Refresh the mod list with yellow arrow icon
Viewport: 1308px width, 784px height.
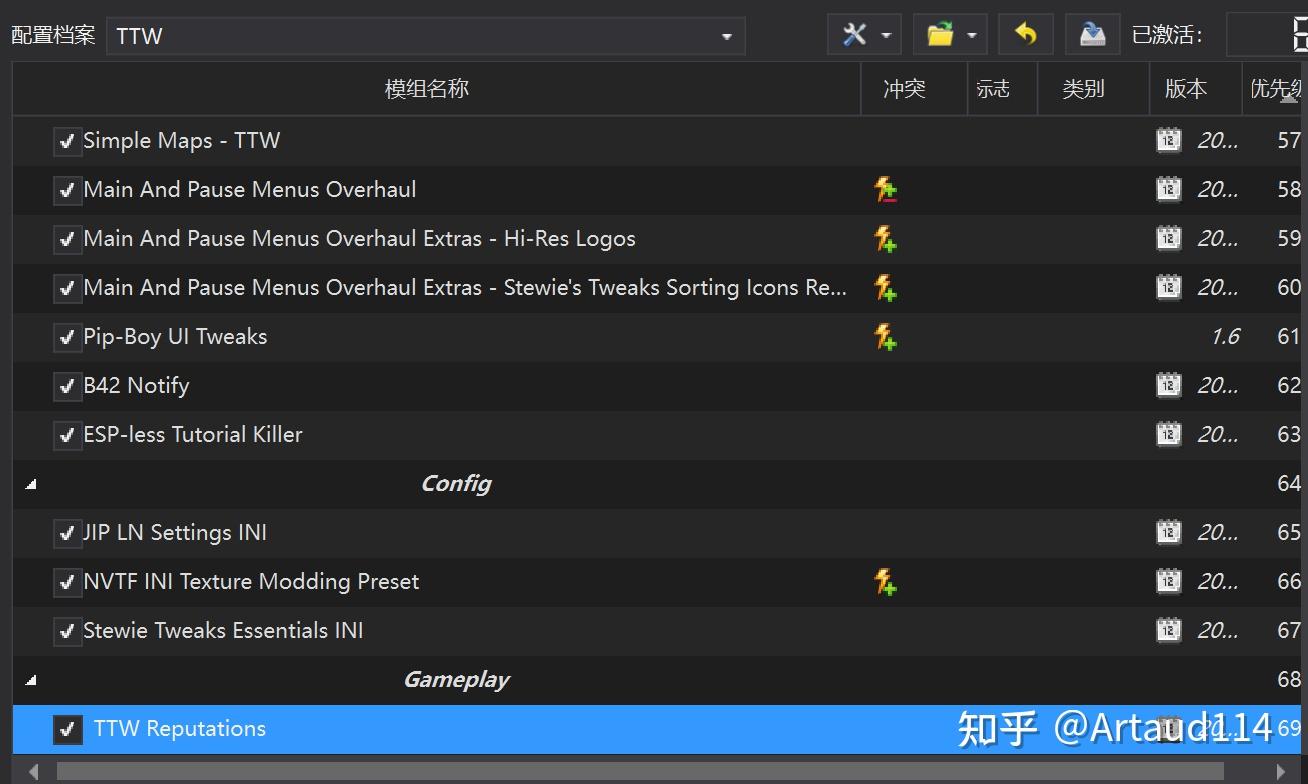(x=1025, y=34)
